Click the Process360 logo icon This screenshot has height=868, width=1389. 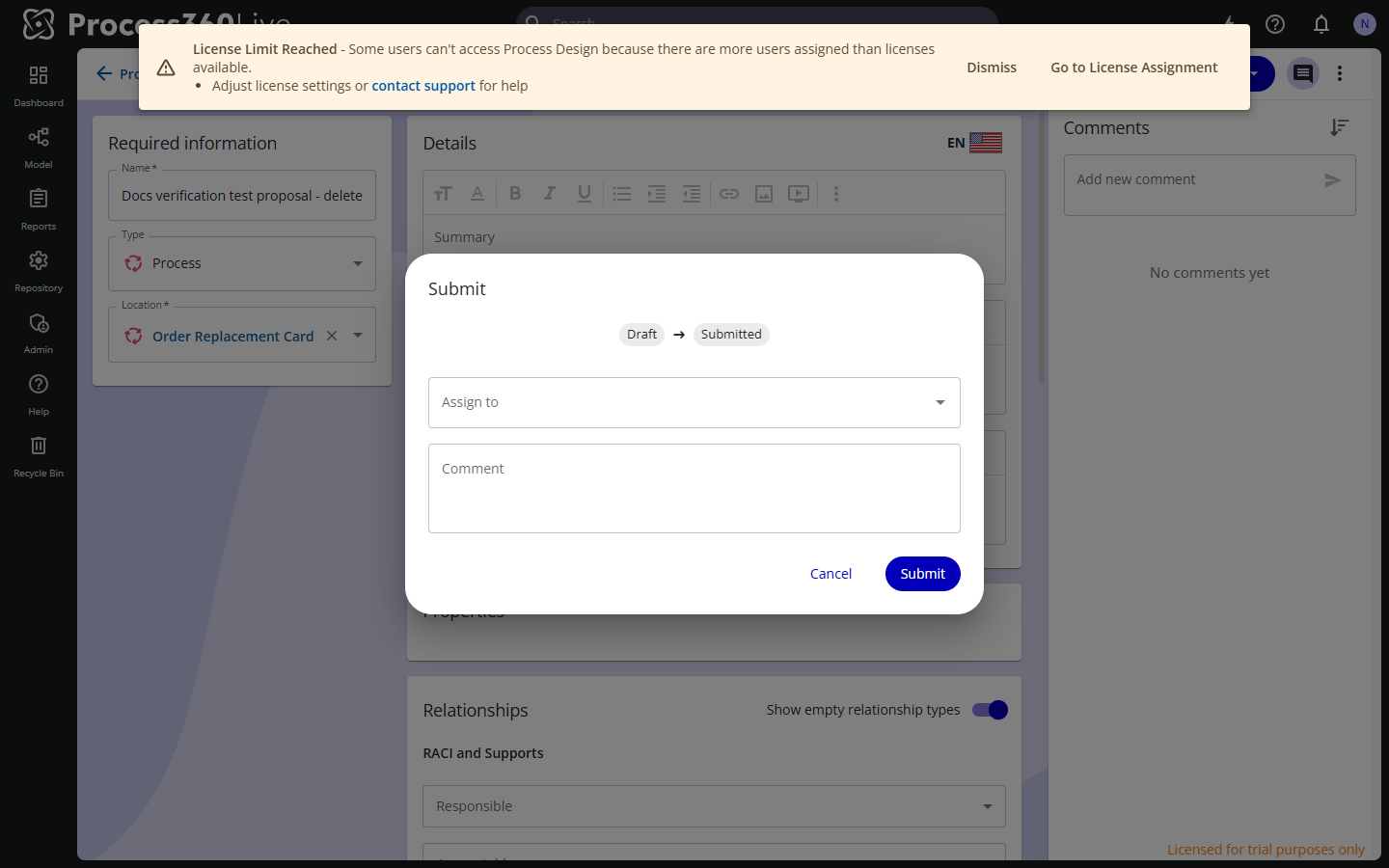pyautogui.click(x=39, y=24)
